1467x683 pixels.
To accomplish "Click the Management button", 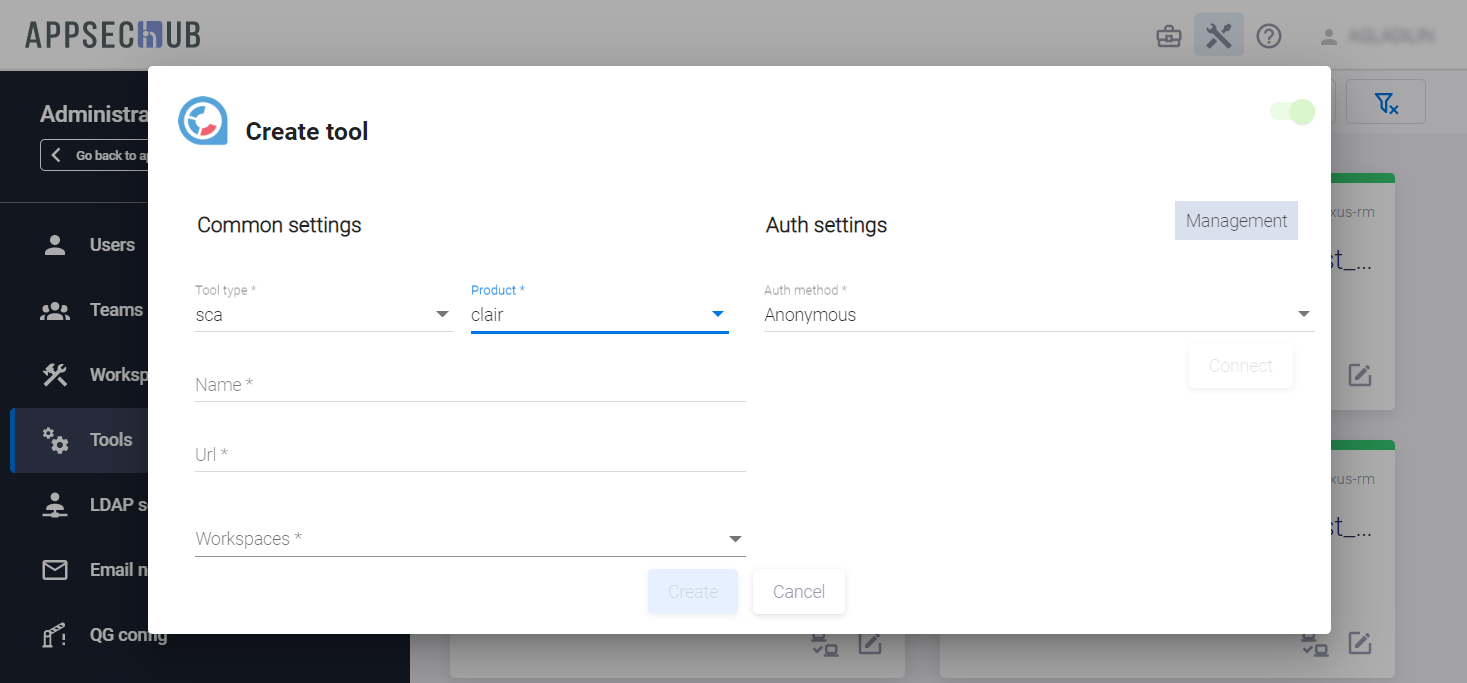I will 1236,221.
